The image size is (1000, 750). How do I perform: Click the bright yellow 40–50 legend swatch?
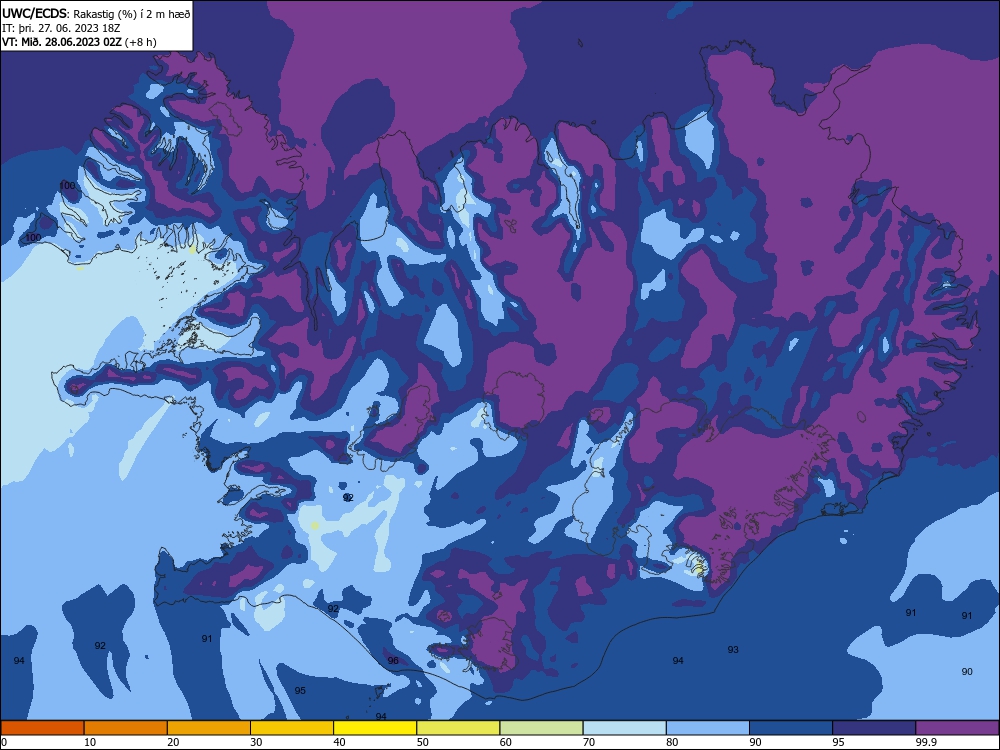(x=375, y=728)
